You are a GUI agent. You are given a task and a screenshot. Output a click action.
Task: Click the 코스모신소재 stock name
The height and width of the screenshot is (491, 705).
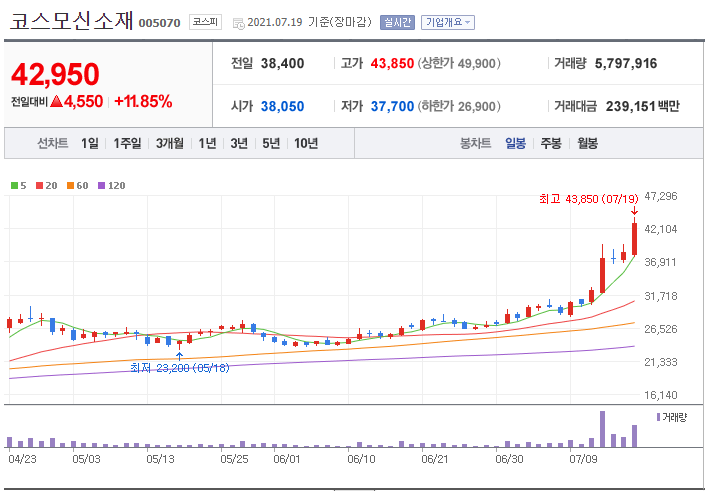coord(72,21)
